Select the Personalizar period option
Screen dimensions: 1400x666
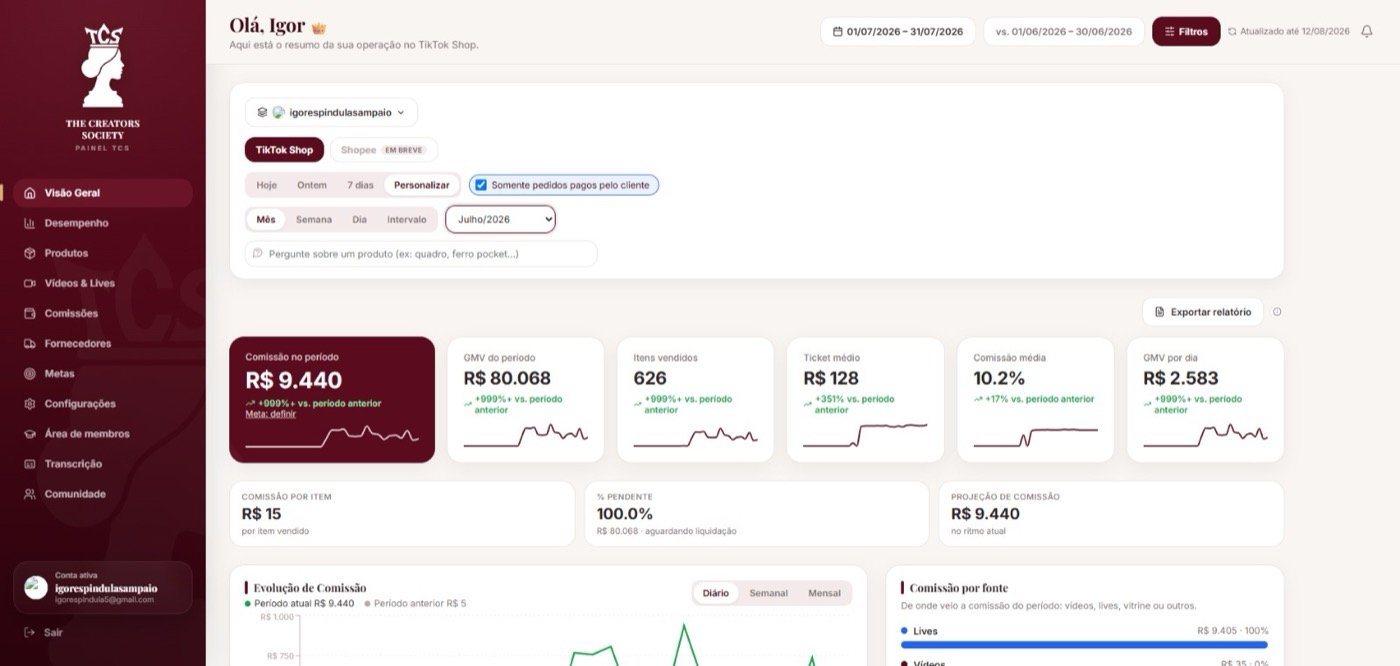click(421, 185)
